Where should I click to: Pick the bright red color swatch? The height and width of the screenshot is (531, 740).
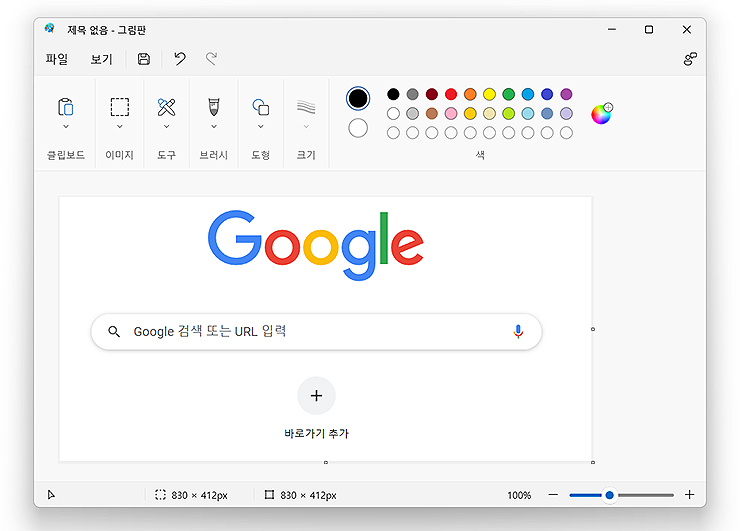pyautogui.click(x=451, y=94)
